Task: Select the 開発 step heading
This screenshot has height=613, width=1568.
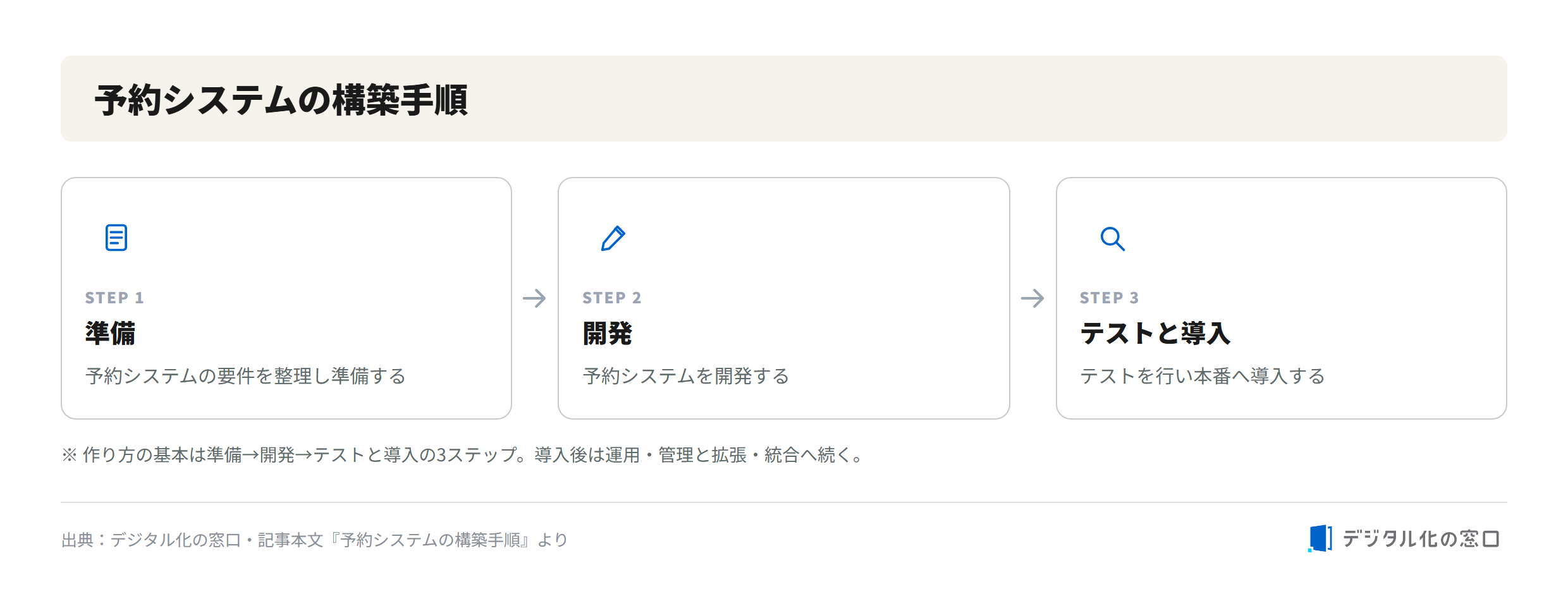Action: (608, 333)
